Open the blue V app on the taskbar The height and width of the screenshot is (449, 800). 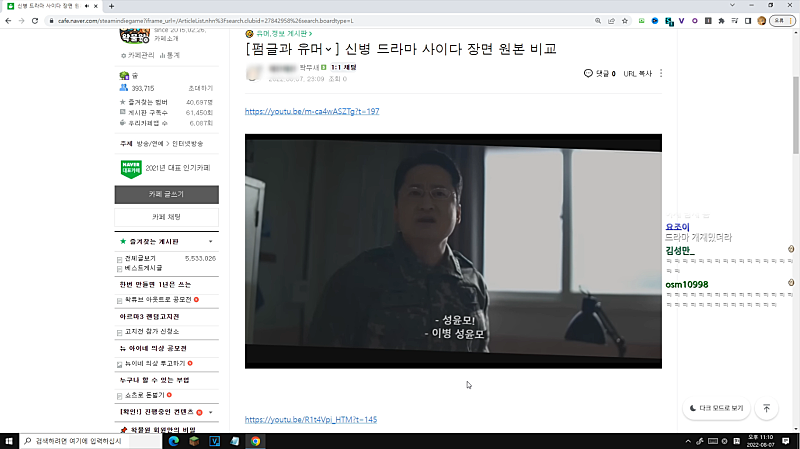point(214,441)
